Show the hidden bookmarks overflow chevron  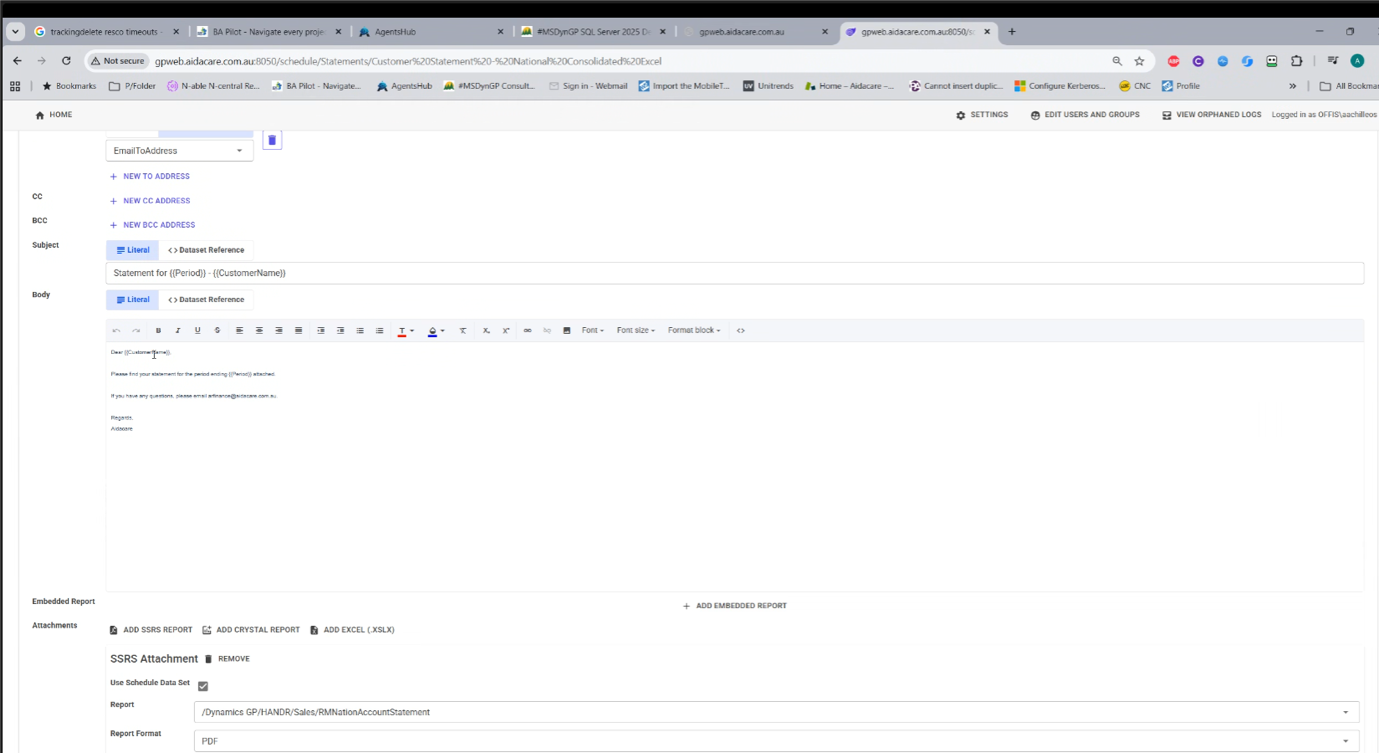coord(1292,86)
